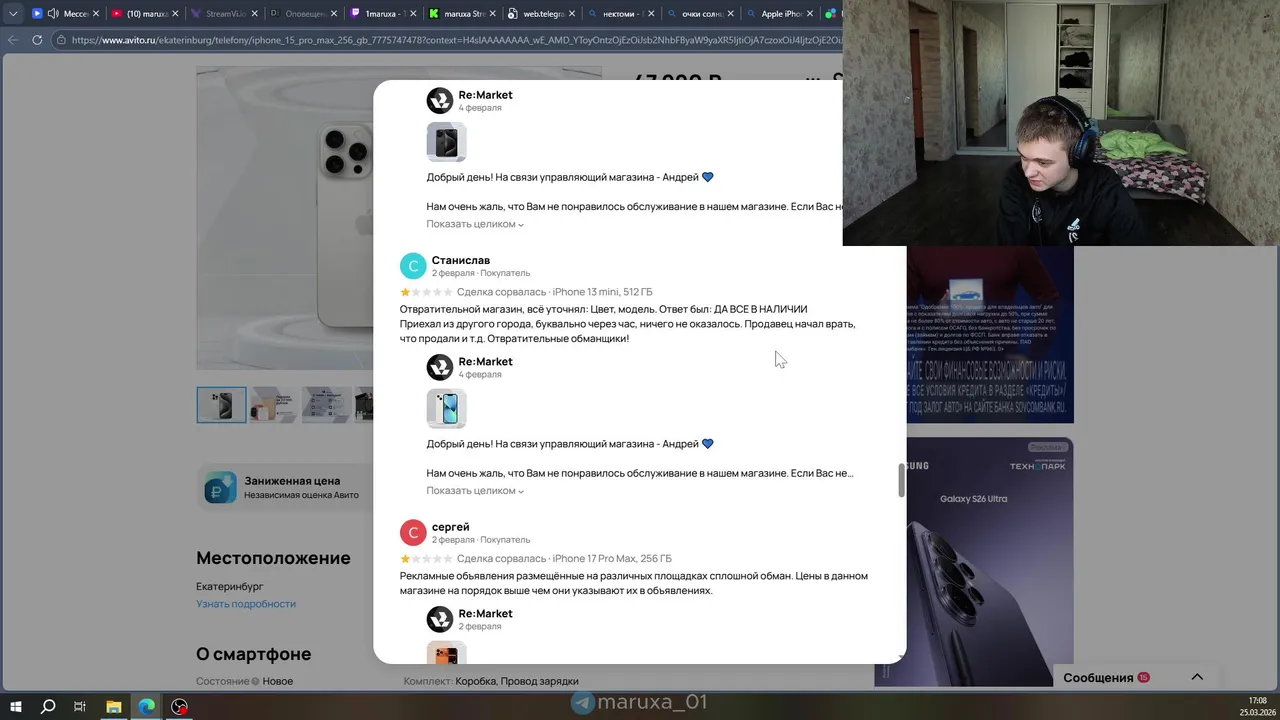Open Re:Market name under сергей's review
This screenshot has width=1280, height=720.
coord(485,613)
